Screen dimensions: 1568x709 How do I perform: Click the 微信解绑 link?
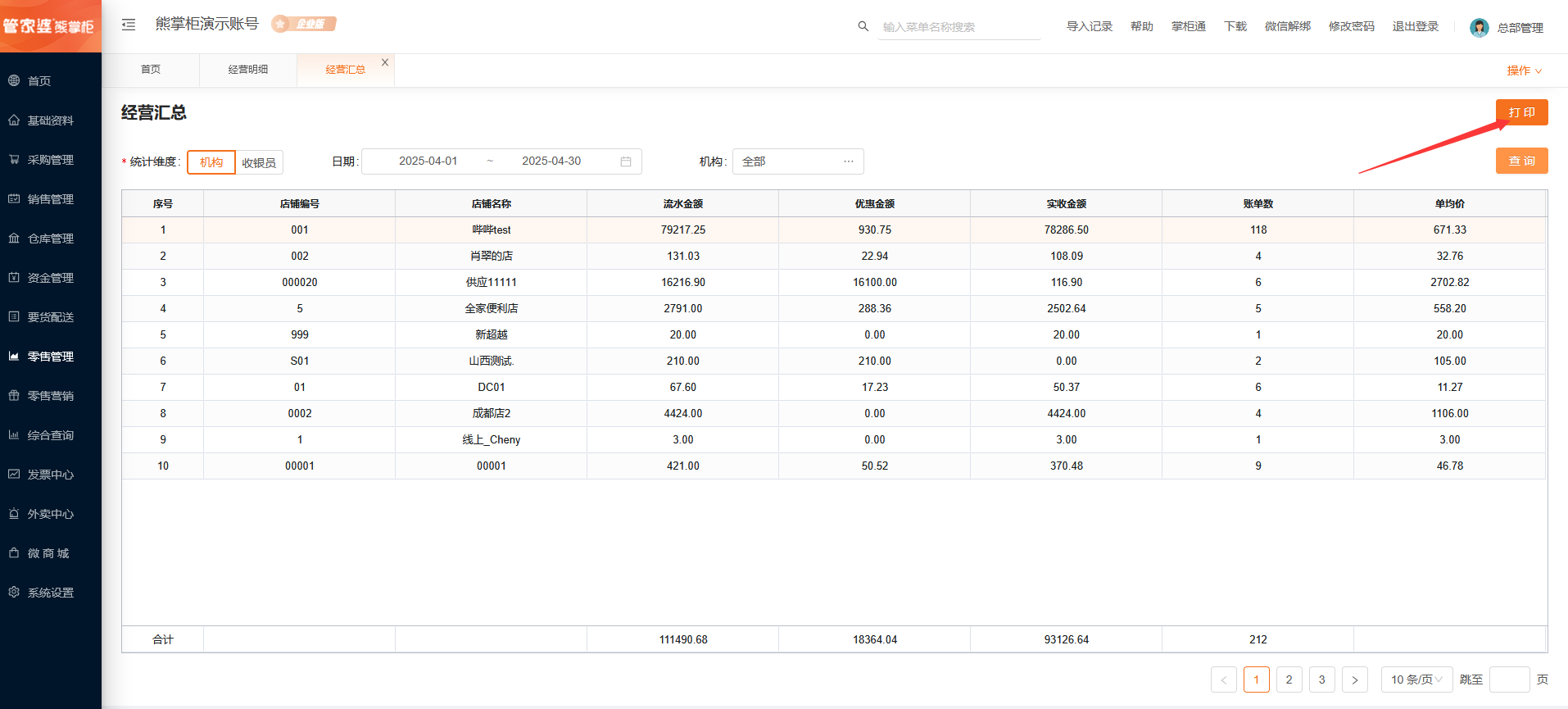pyautogui.click(x=1287, y=26)
